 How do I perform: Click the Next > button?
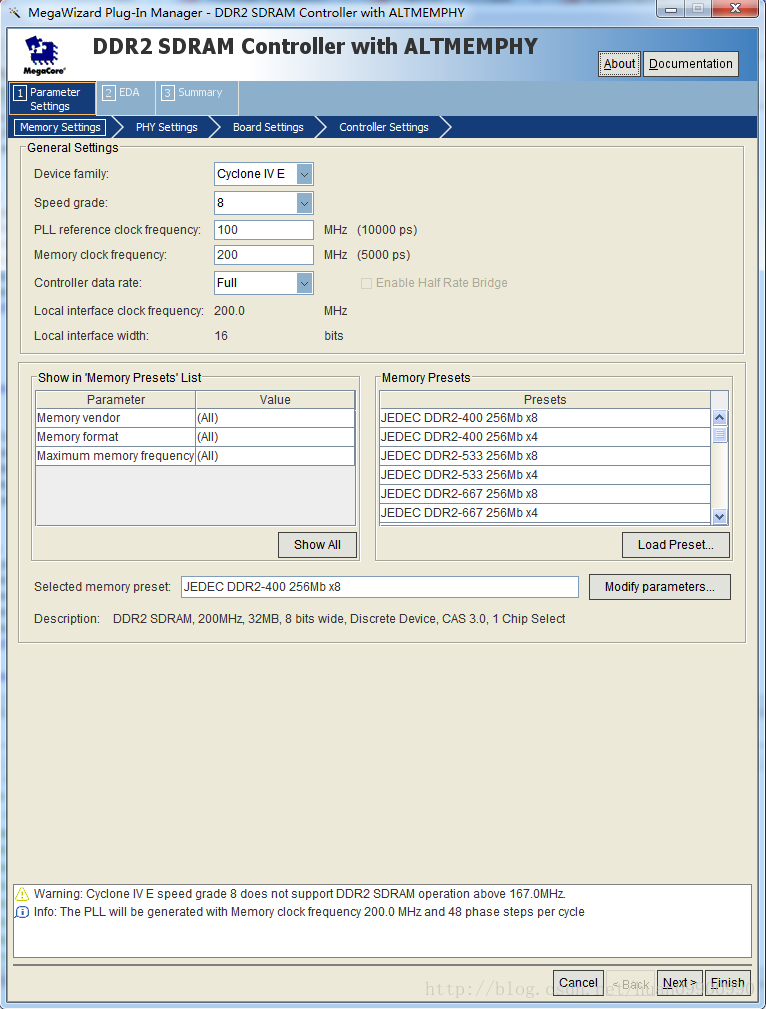(x=680, y=983)
